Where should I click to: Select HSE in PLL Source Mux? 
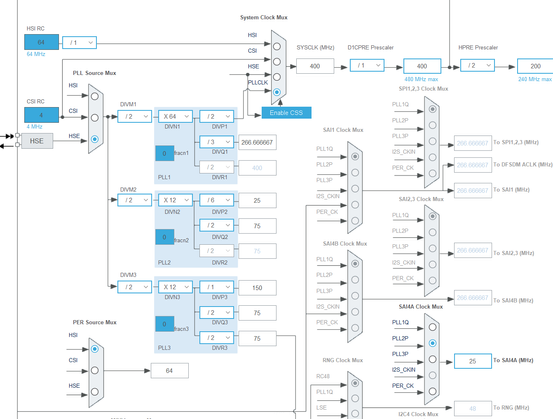click(95, 139)
